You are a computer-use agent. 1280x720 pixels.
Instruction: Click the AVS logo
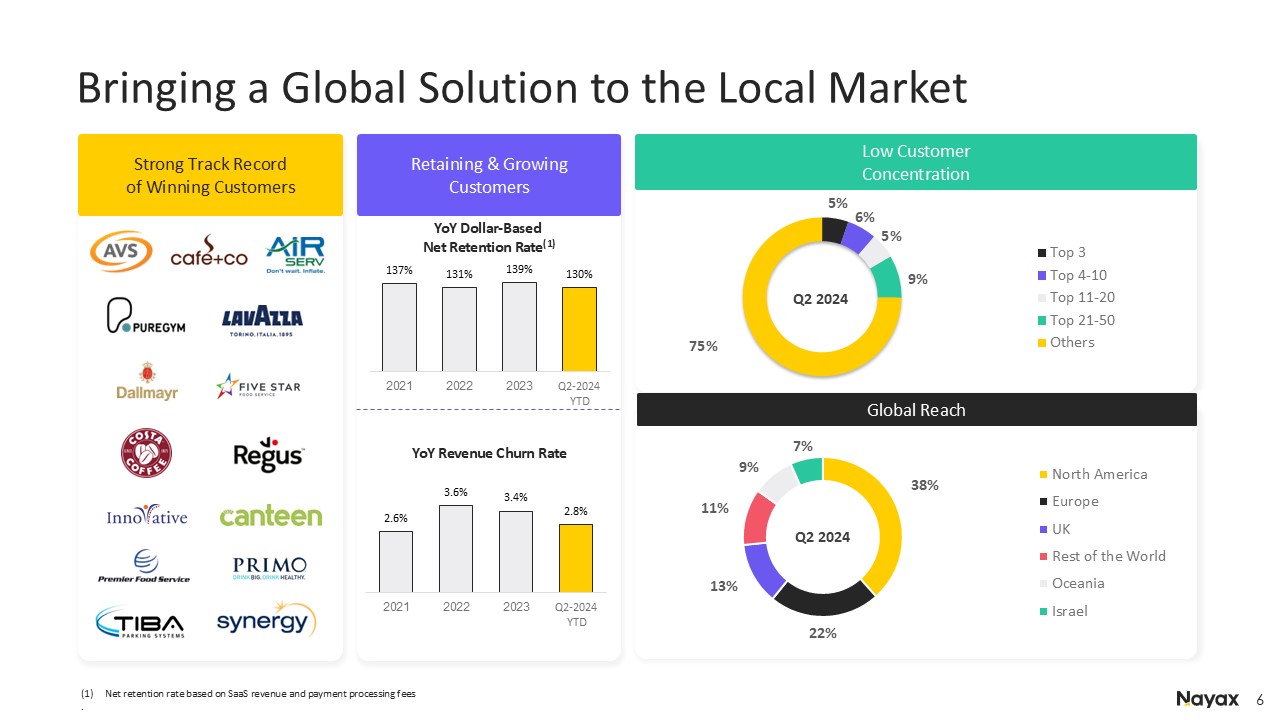point(121,253)
